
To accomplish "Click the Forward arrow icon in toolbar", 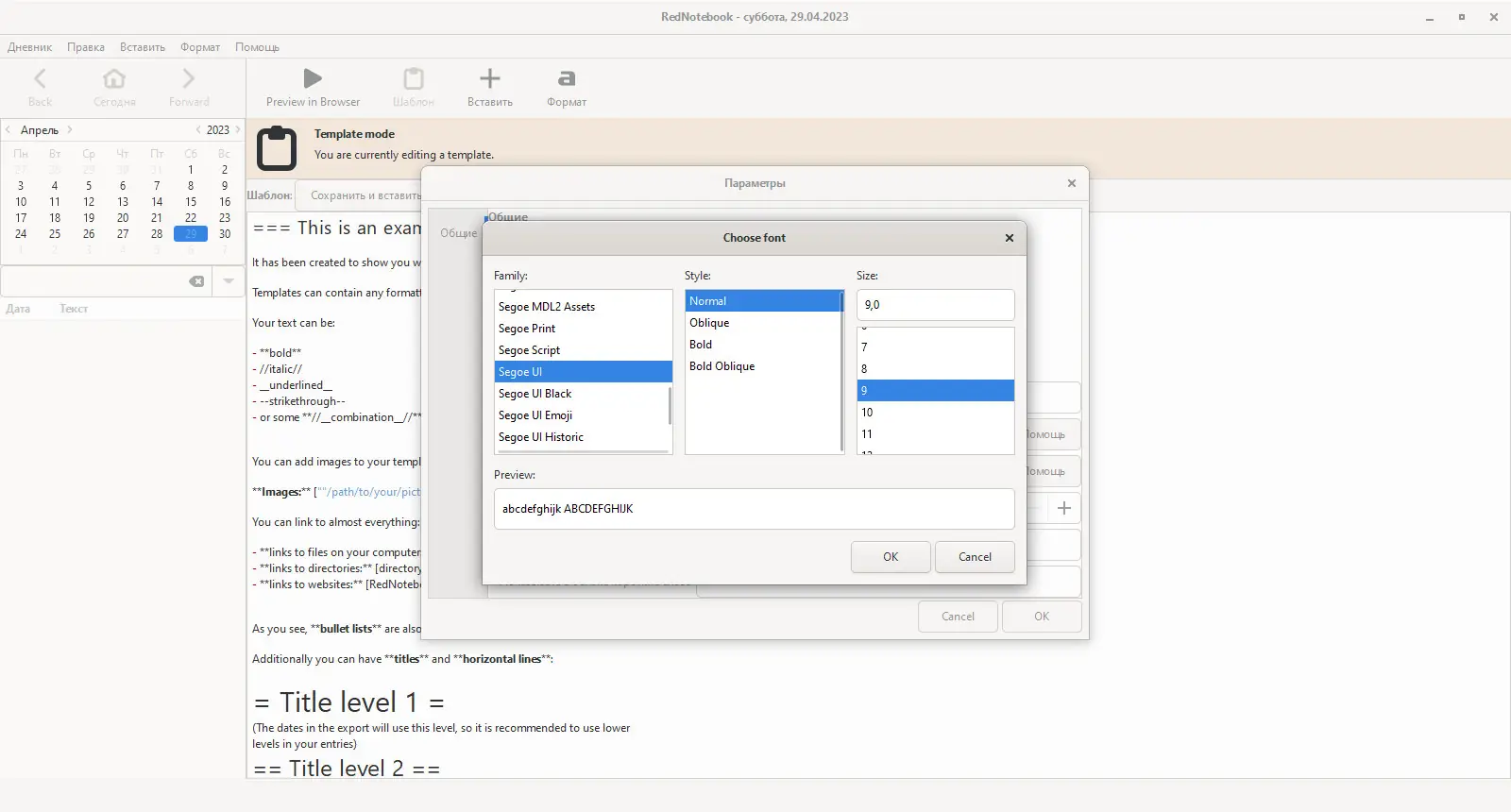I will point(189,78).
